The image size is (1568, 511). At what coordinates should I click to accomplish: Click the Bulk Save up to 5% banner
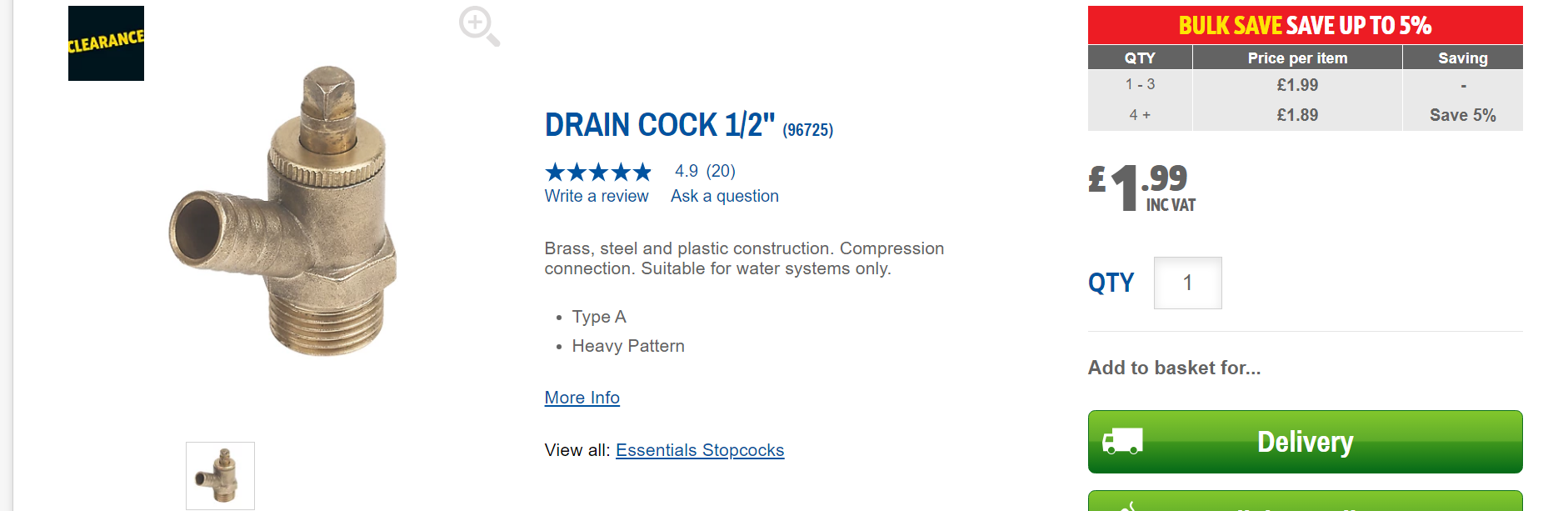coord(1305,25)
